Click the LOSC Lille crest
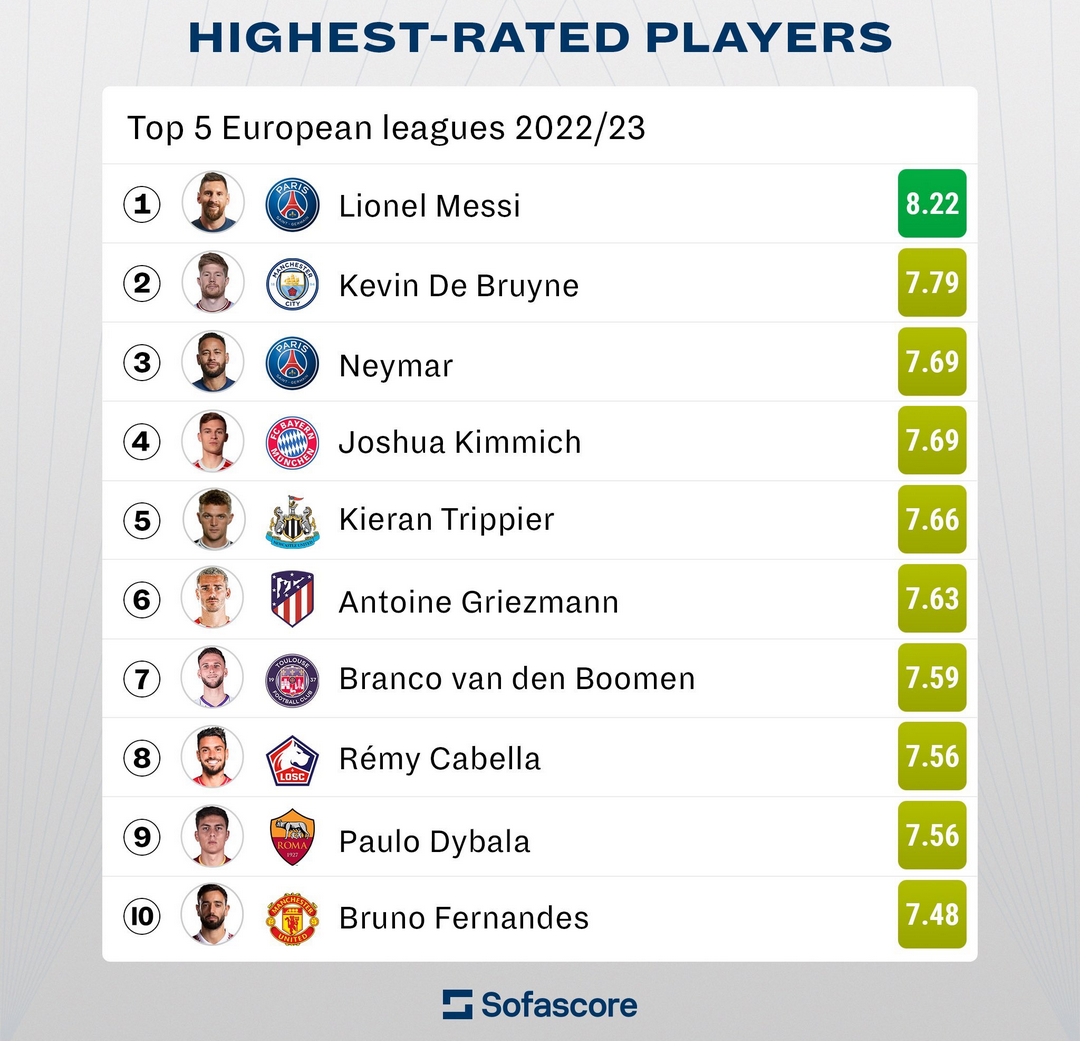1080x1041 pixels. (x=292, y=761)
